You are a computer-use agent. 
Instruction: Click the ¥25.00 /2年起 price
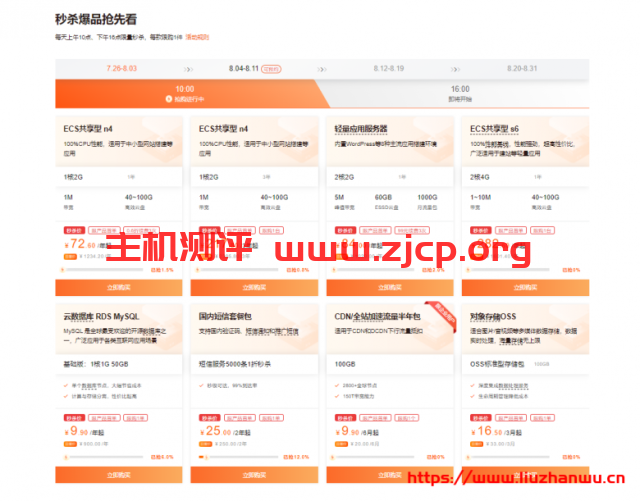[225, 431]
